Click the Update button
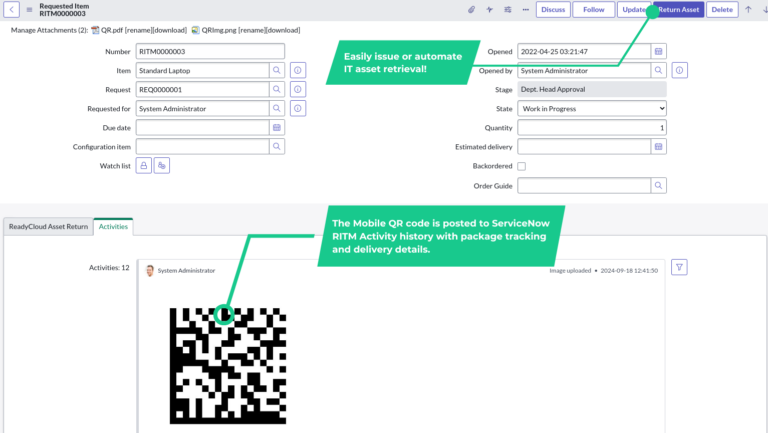The height and width of the screenshot is (433, 768). [x=633, y=9]
